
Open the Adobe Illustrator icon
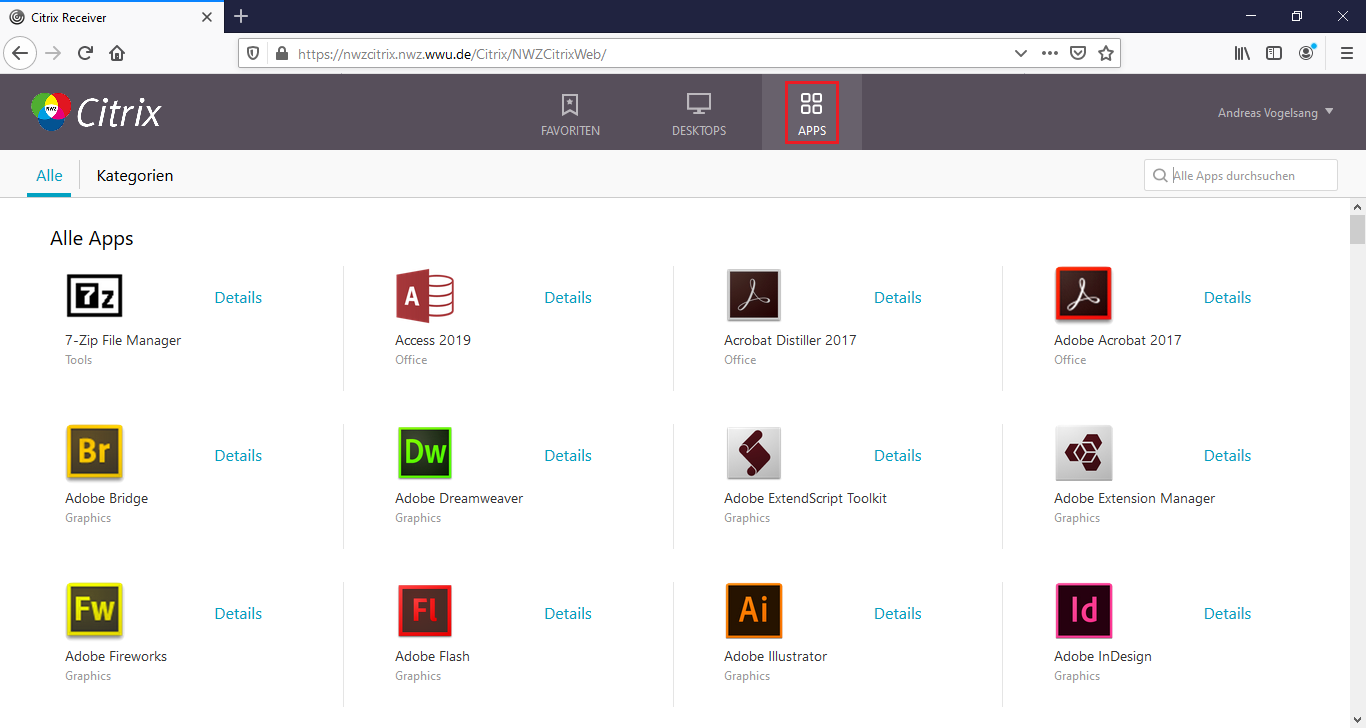753,611
